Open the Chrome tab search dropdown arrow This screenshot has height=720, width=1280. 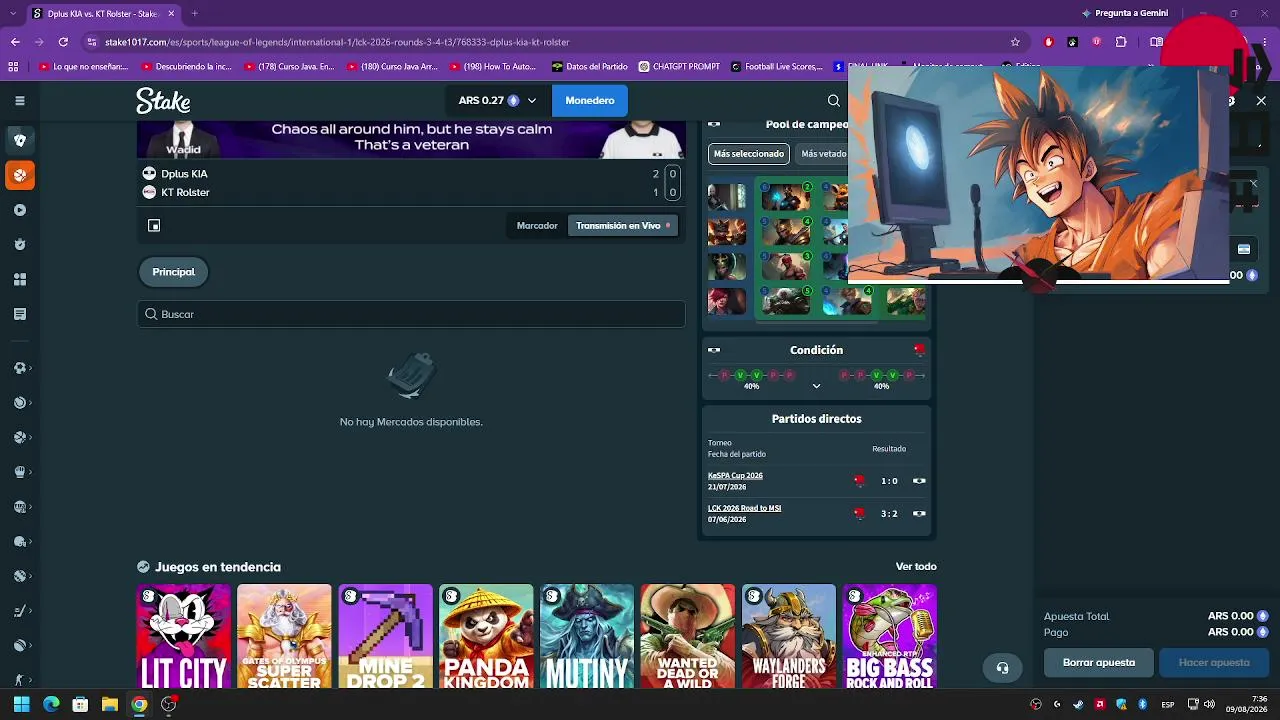tap(15, 14)
